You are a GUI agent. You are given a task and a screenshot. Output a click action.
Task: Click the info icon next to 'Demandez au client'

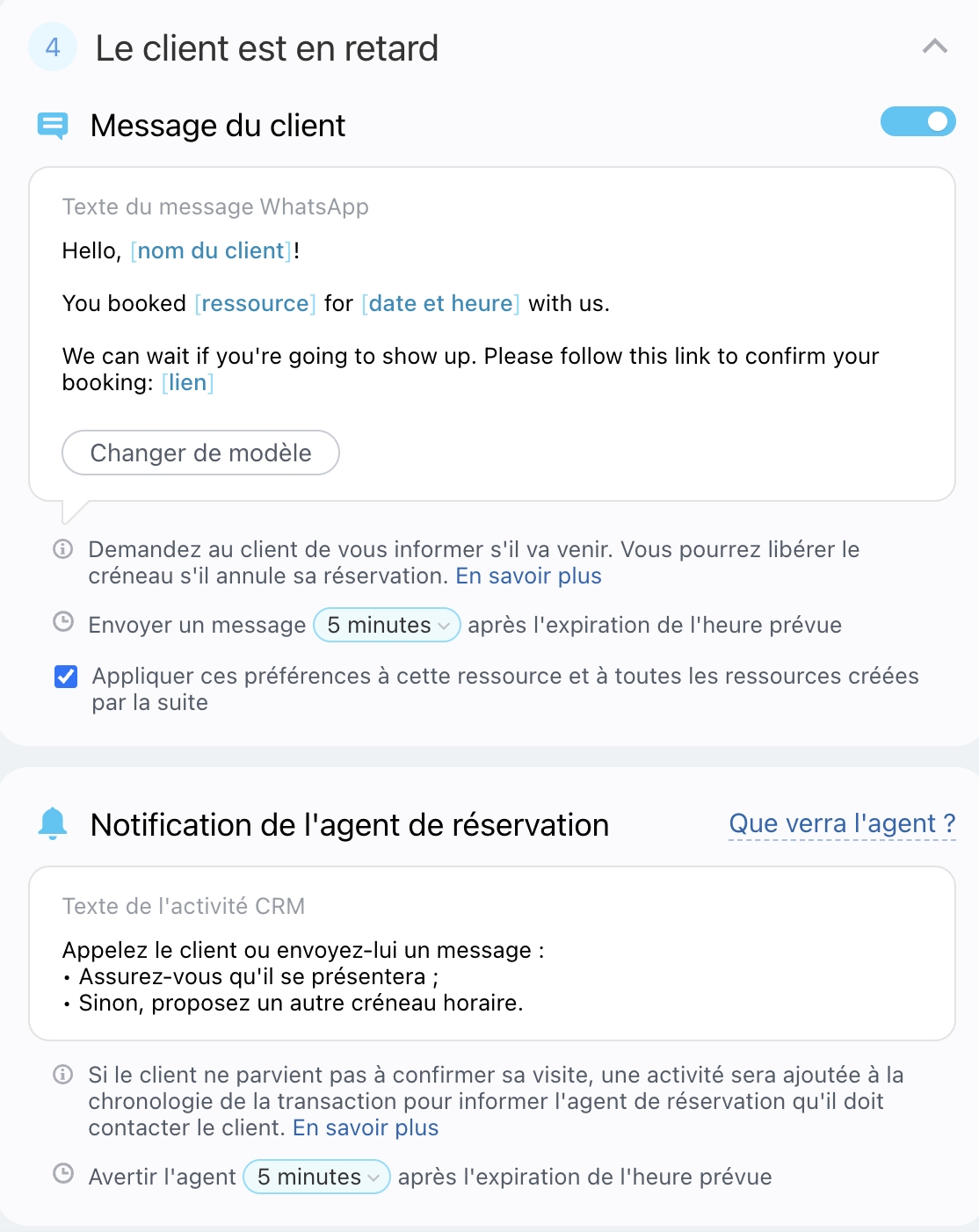pyautogui.click(x=63, y=549)
